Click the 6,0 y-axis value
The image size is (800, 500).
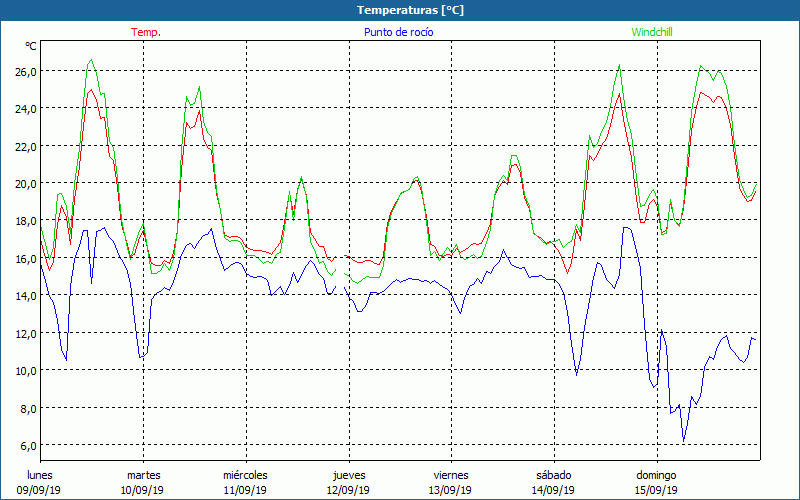point(28,445)
